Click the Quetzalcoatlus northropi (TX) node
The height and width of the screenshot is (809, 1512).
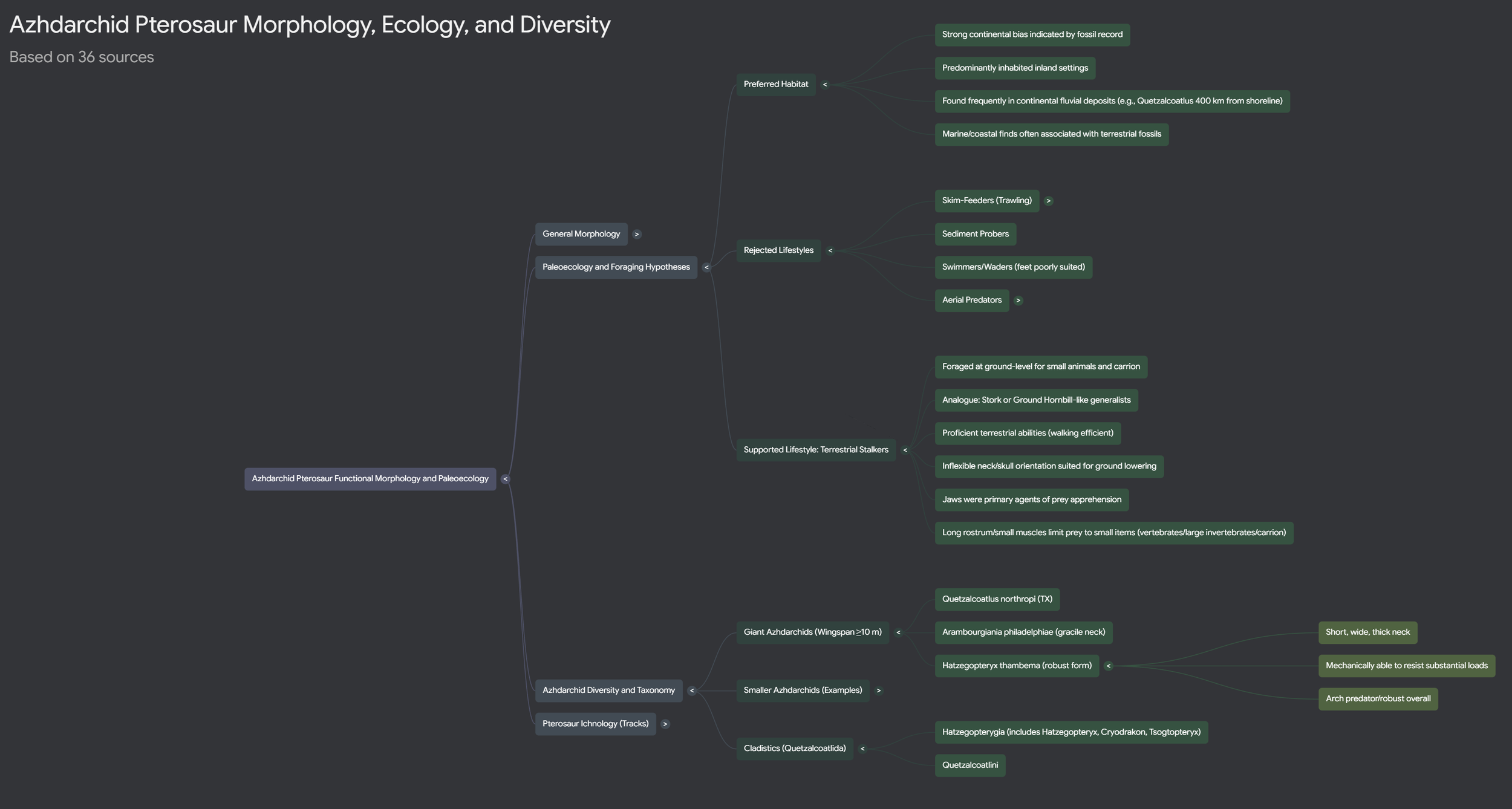997,599
